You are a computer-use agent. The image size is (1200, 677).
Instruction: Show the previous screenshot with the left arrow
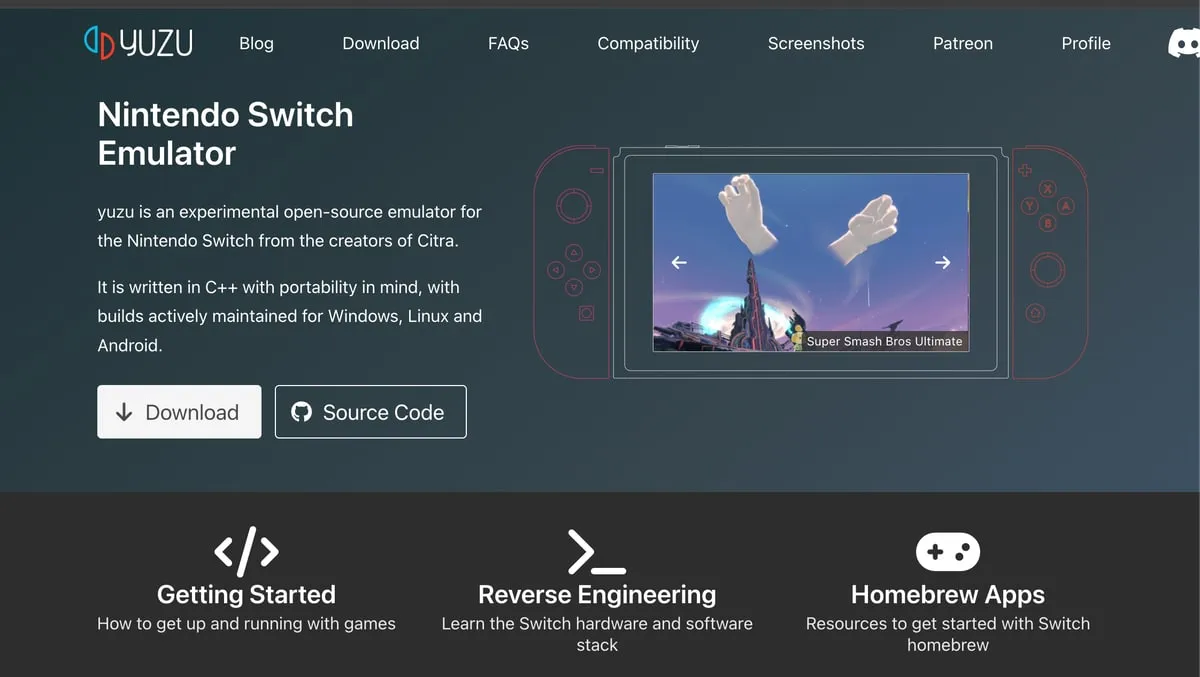(x=679, y=262)
